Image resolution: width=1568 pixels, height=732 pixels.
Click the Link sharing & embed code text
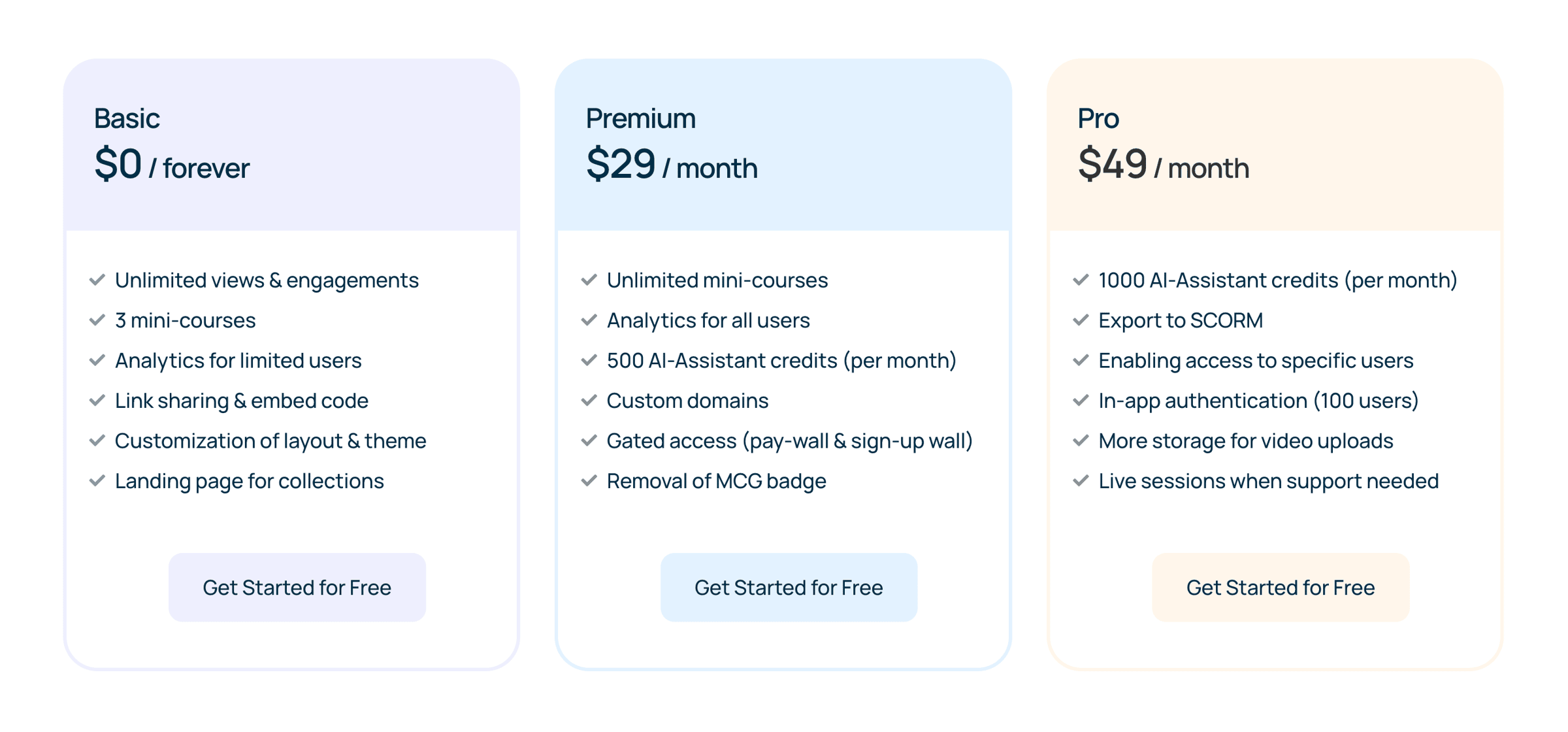[x=242, y=401]
